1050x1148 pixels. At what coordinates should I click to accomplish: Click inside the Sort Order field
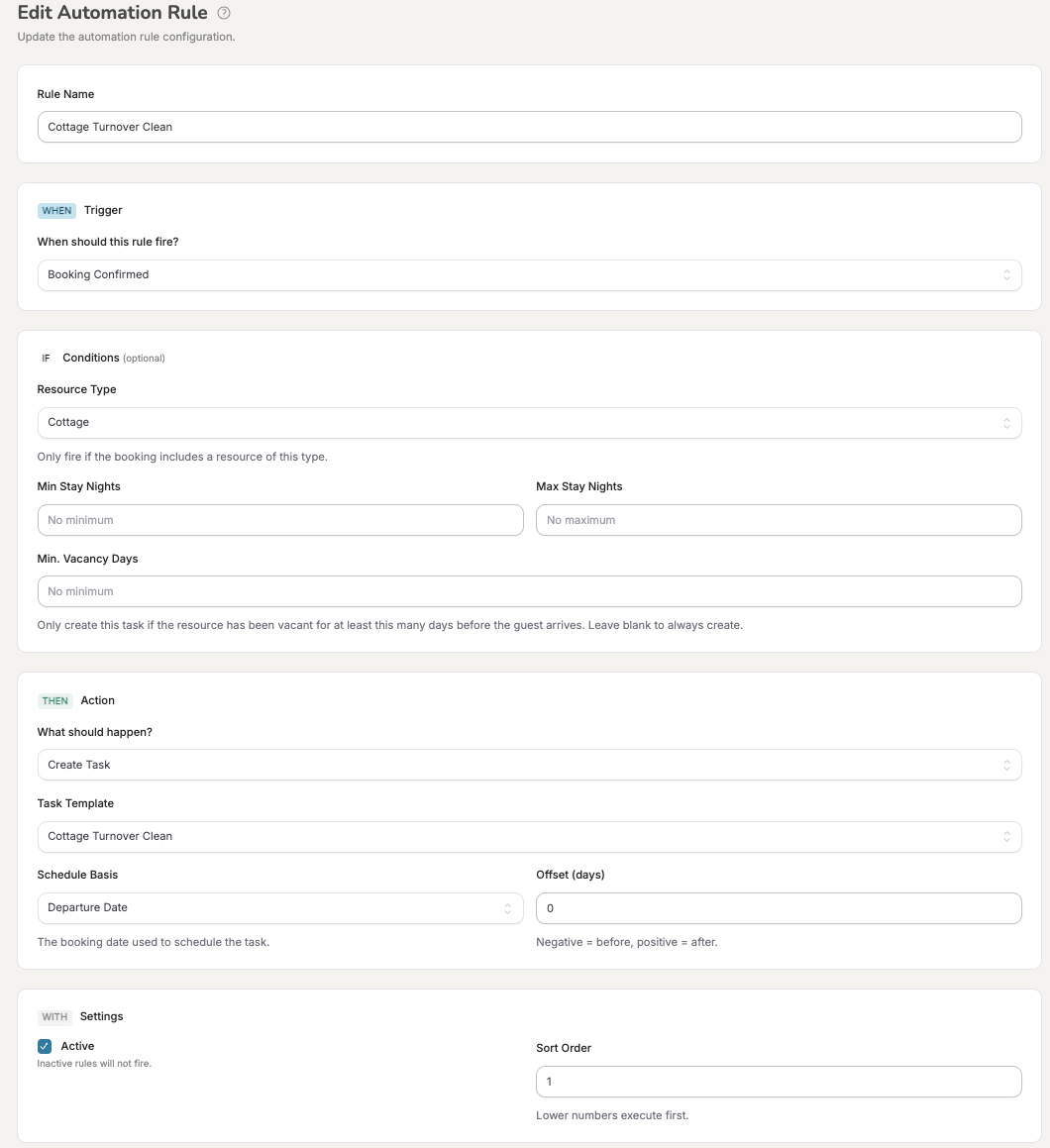point(778,1081)
